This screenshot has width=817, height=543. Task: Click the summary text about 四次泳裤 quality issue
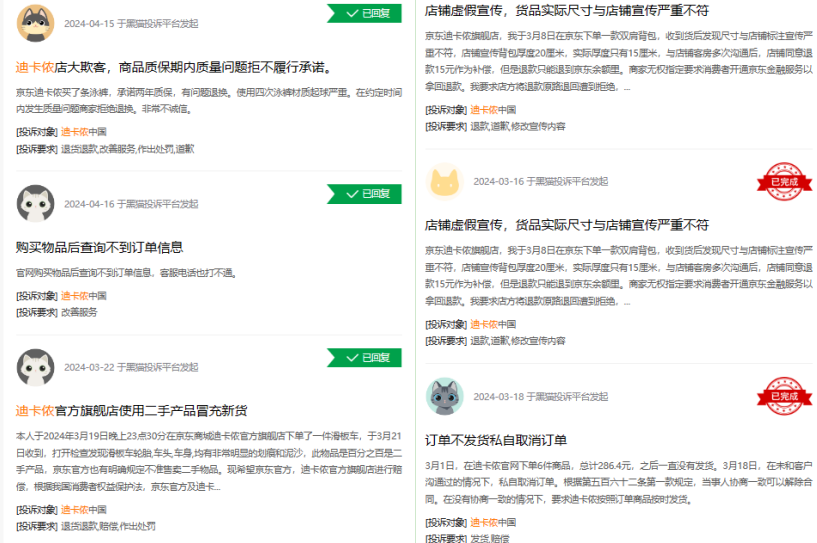[208, 101]
